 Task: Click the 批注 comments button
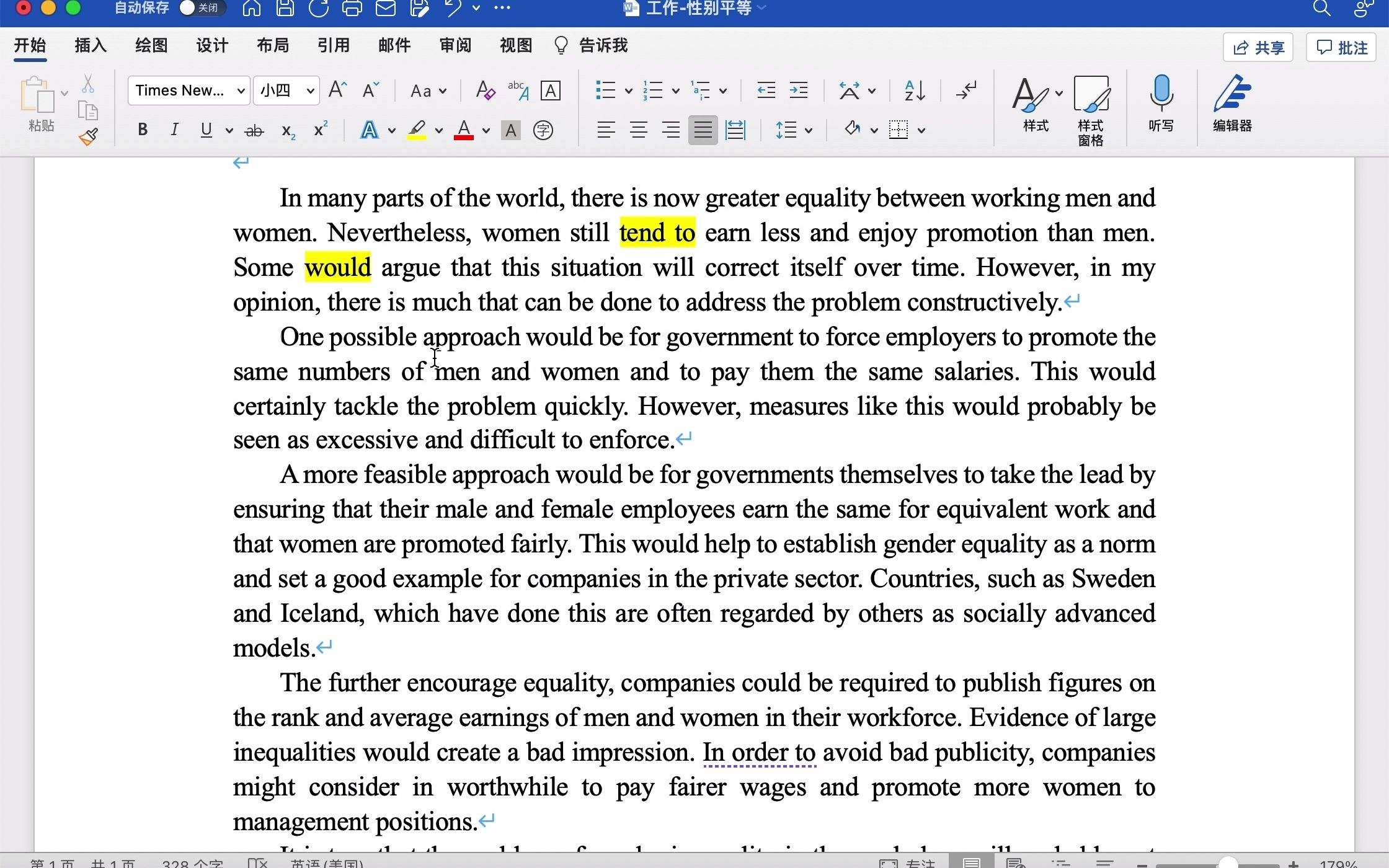[x=1341, y=48]
